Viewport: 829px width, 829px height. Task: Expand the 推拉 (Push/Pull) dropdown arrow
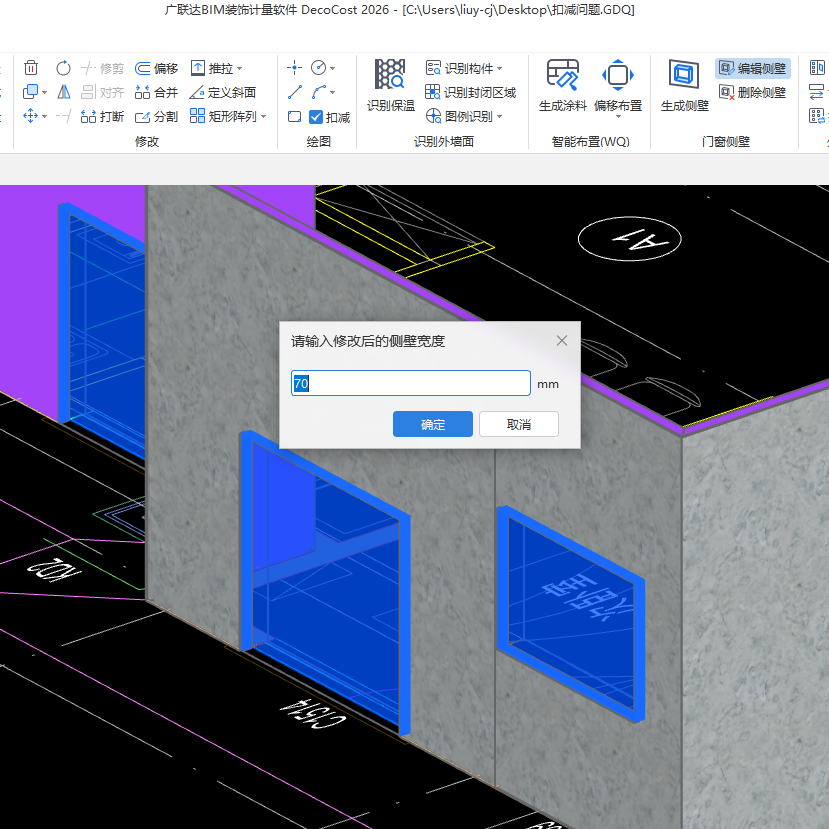pos(240,69)
